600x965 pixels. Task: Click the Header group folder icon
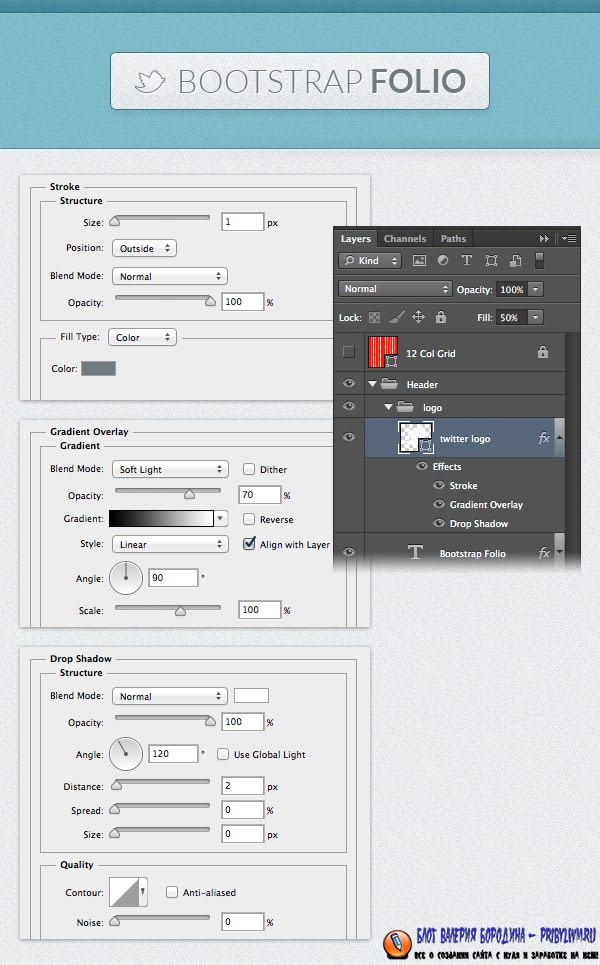[x=389, y=384]
